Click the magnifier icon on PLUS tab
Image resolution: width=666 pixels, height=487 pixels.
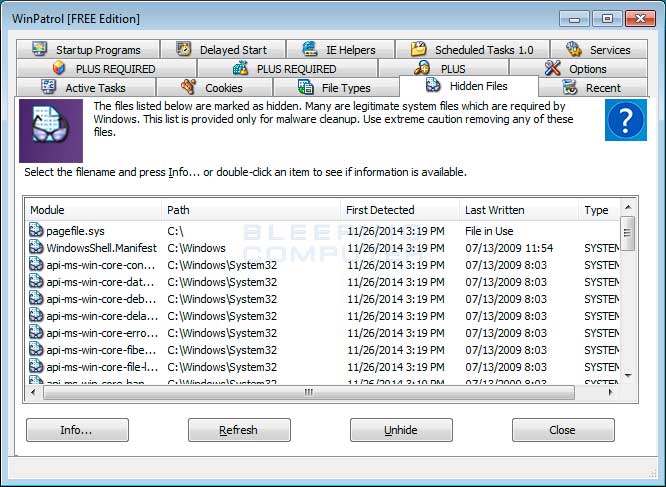422,68
